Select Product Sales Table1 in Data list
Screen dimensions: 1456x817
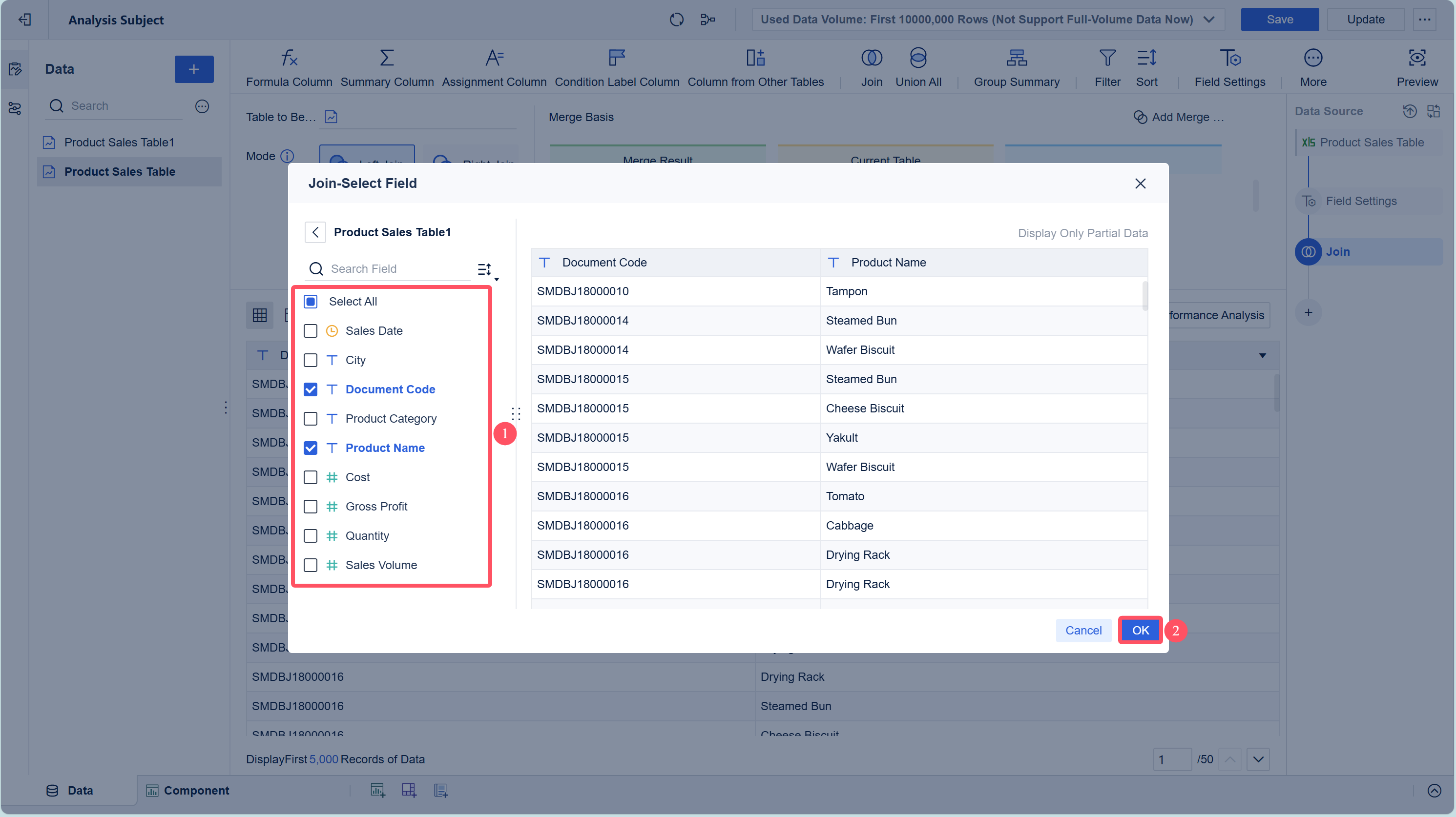[x=119, y=143]
